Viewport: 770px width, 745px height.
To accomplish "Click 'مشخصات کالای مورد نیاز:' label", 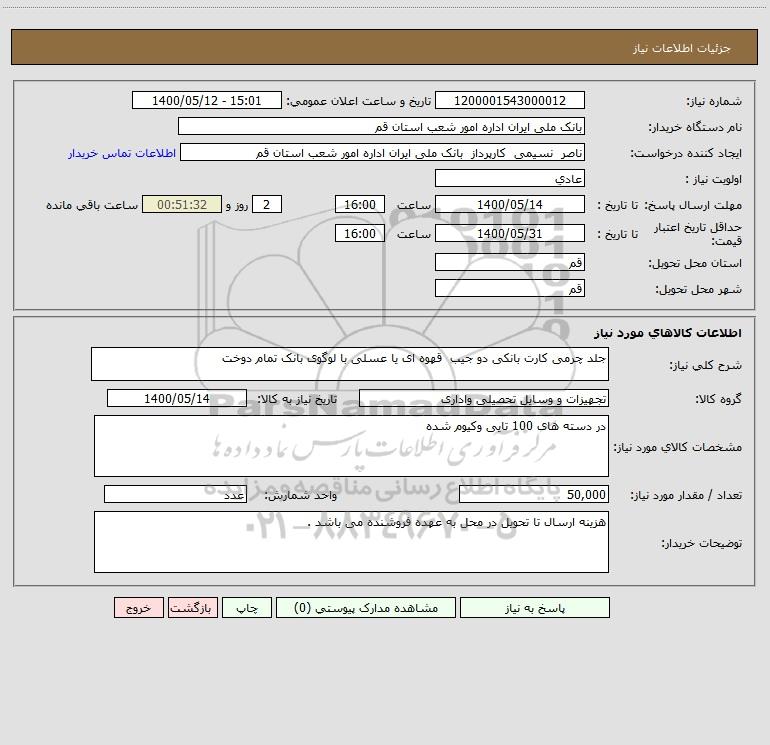I will coord(678,447).
